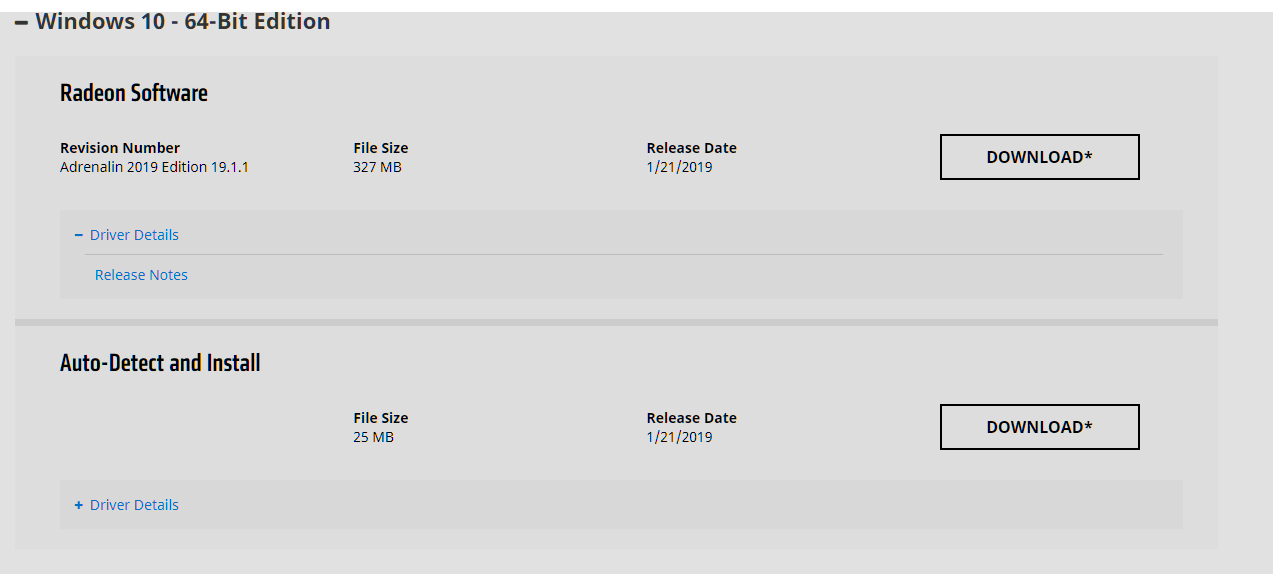Click the File Size label in Radeon Software

[x=381, y=148]
